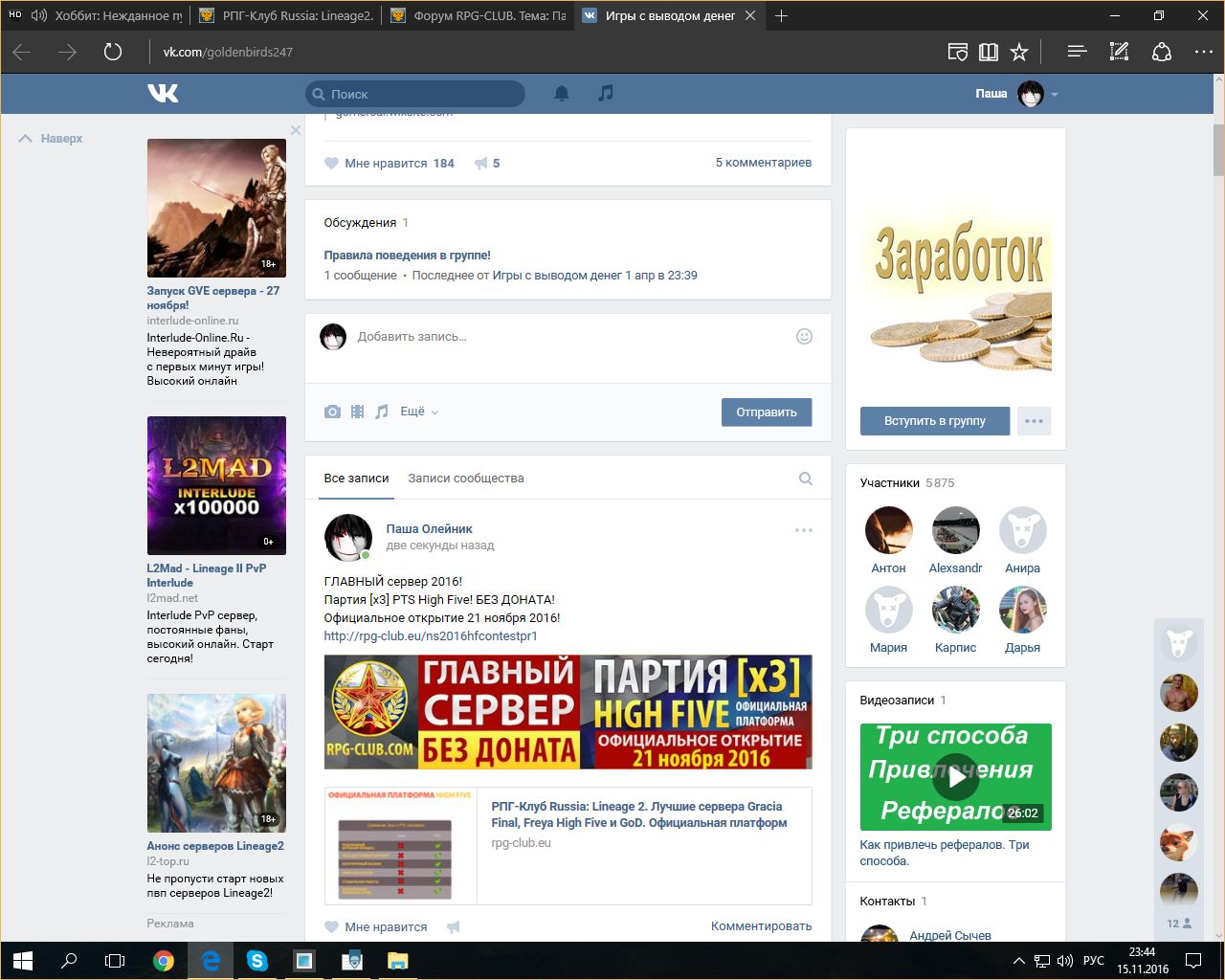Open group actions ellipsis button
This screenshot has height=980, width=1225.
tap(1034, 421)
